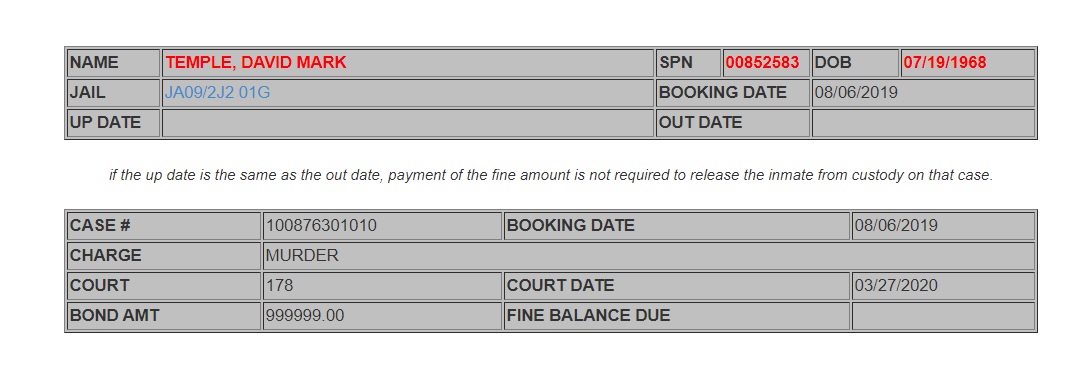Click the inmate name TEMPLE, DAVID MARK

[x=255, y=63]
